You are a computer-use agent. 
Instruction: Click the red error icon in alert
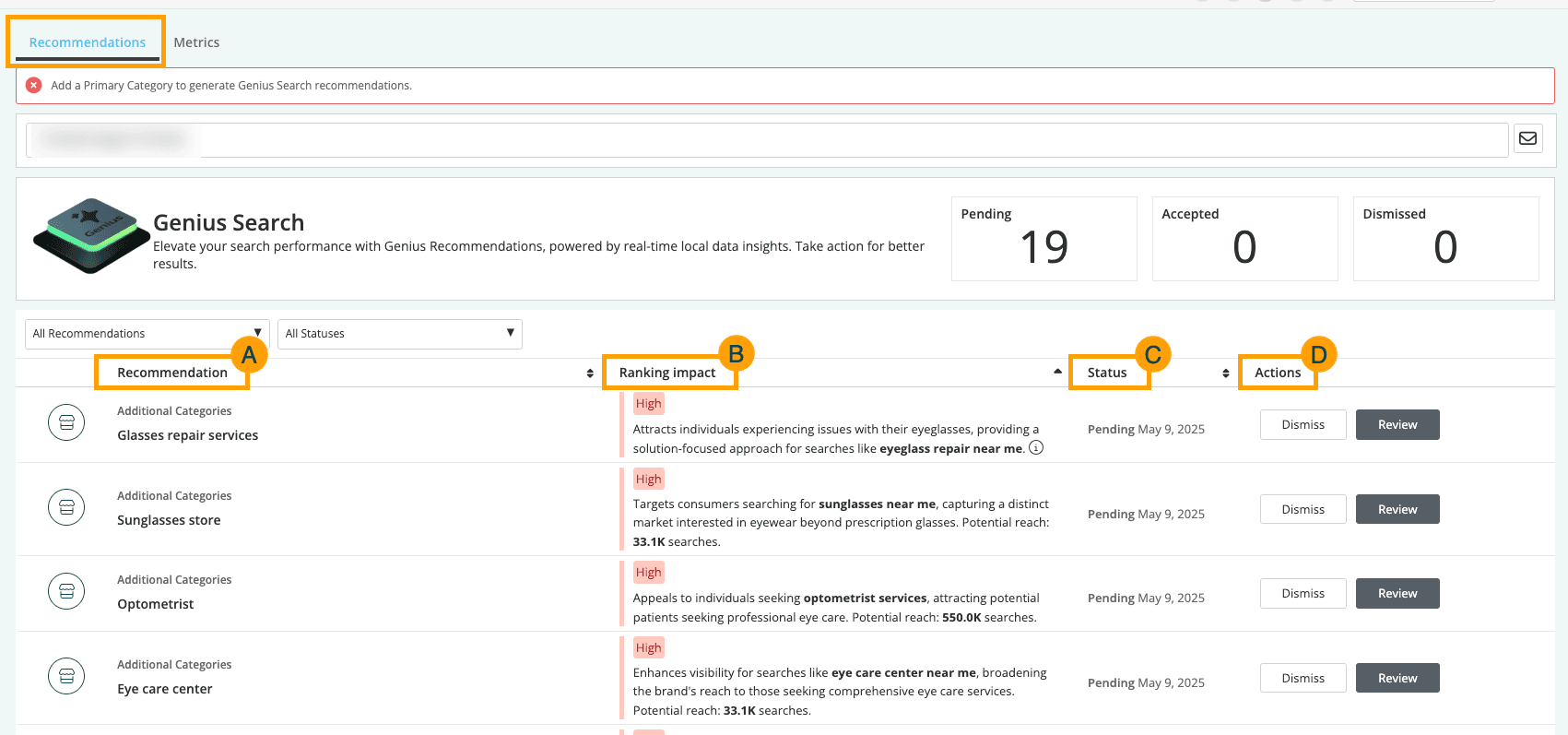click(34, 85)
